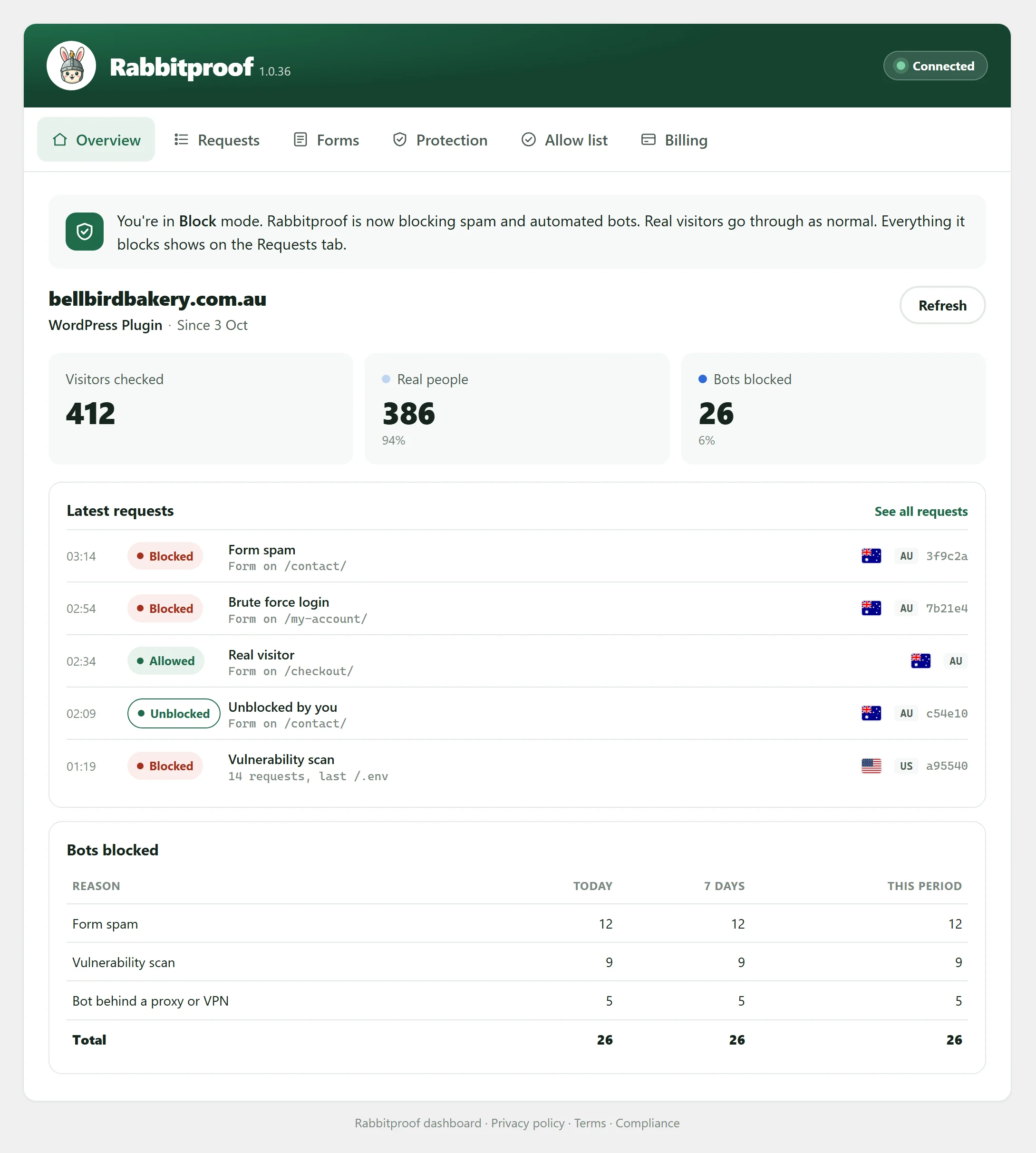This screenshot has height=1153, width=1036.
Task: Click the Forms document icon
Action: (300, 139)
